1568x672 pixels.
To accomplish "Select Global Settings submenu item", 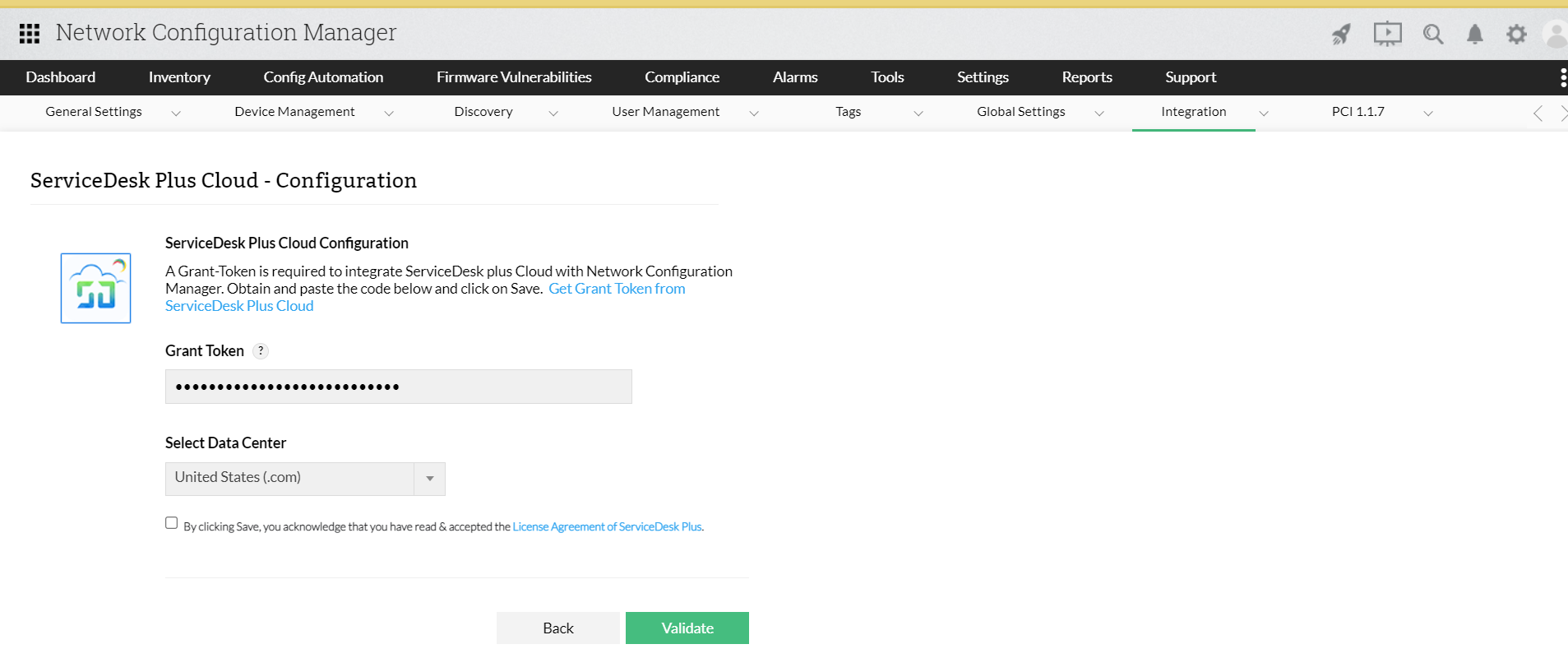I will pos(1020,112).
